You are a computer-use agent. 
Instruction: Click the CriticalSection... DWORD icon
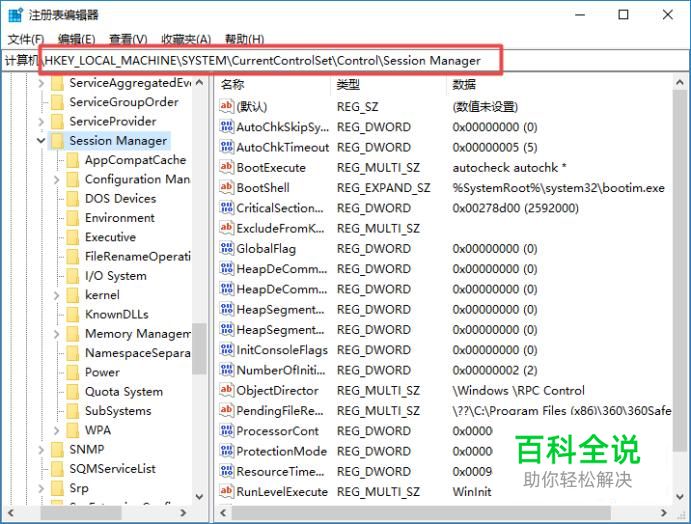point(227,208)
